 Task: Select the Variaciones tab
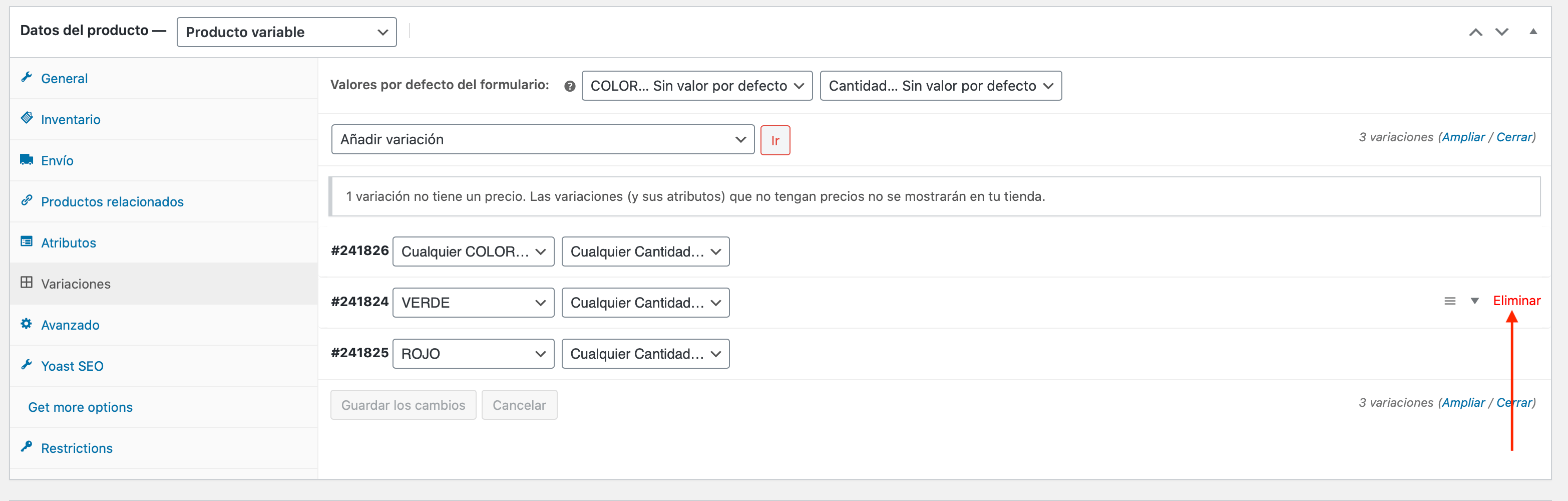point(164,284)
